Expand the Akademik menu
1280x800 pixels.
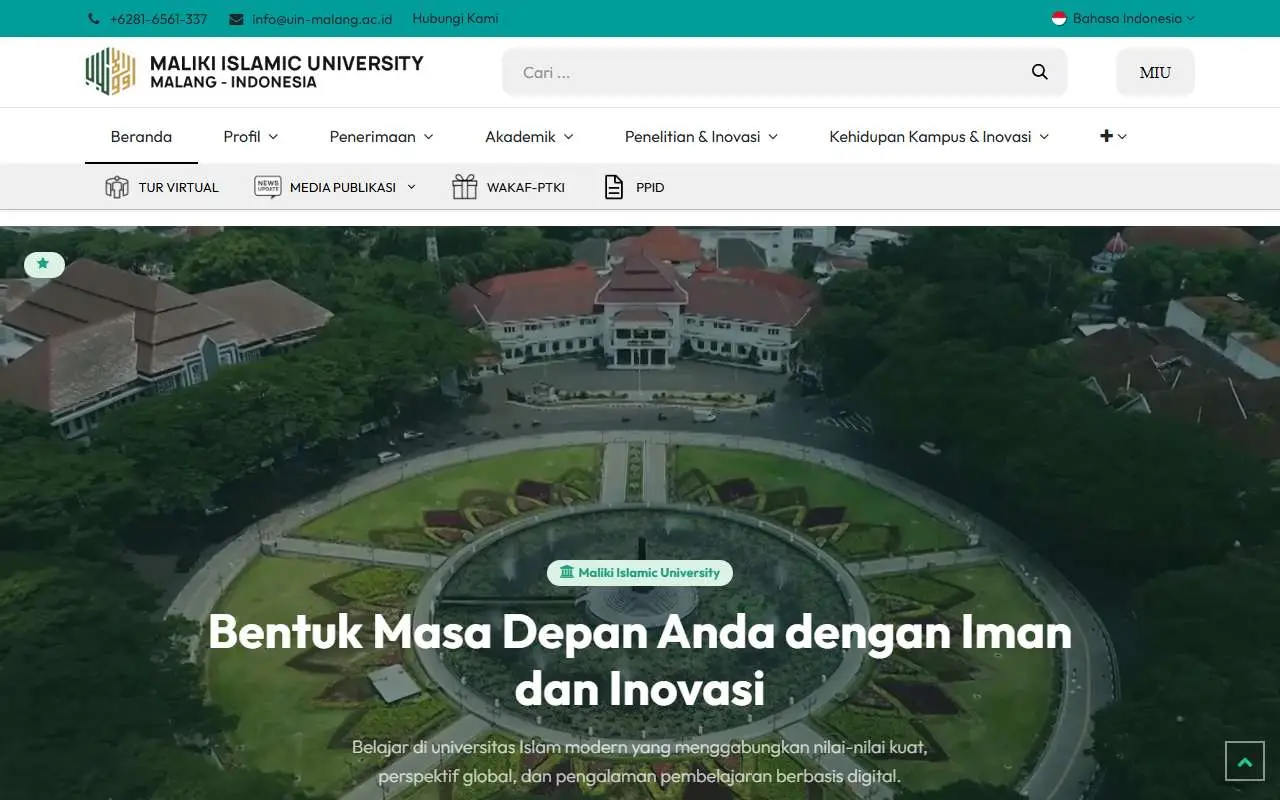click(x=530, y=136)
